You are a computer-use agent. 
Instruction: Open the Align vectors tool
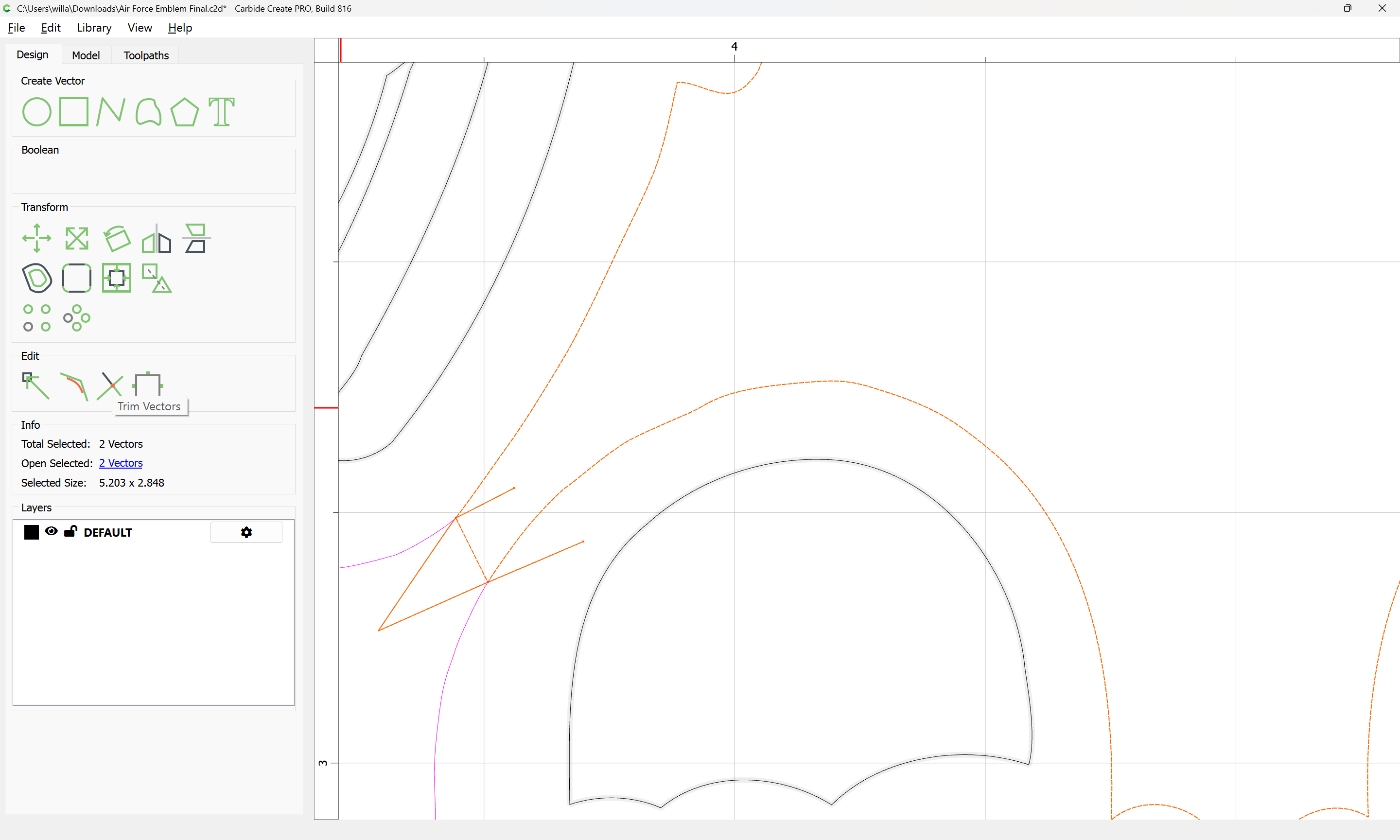196,238
